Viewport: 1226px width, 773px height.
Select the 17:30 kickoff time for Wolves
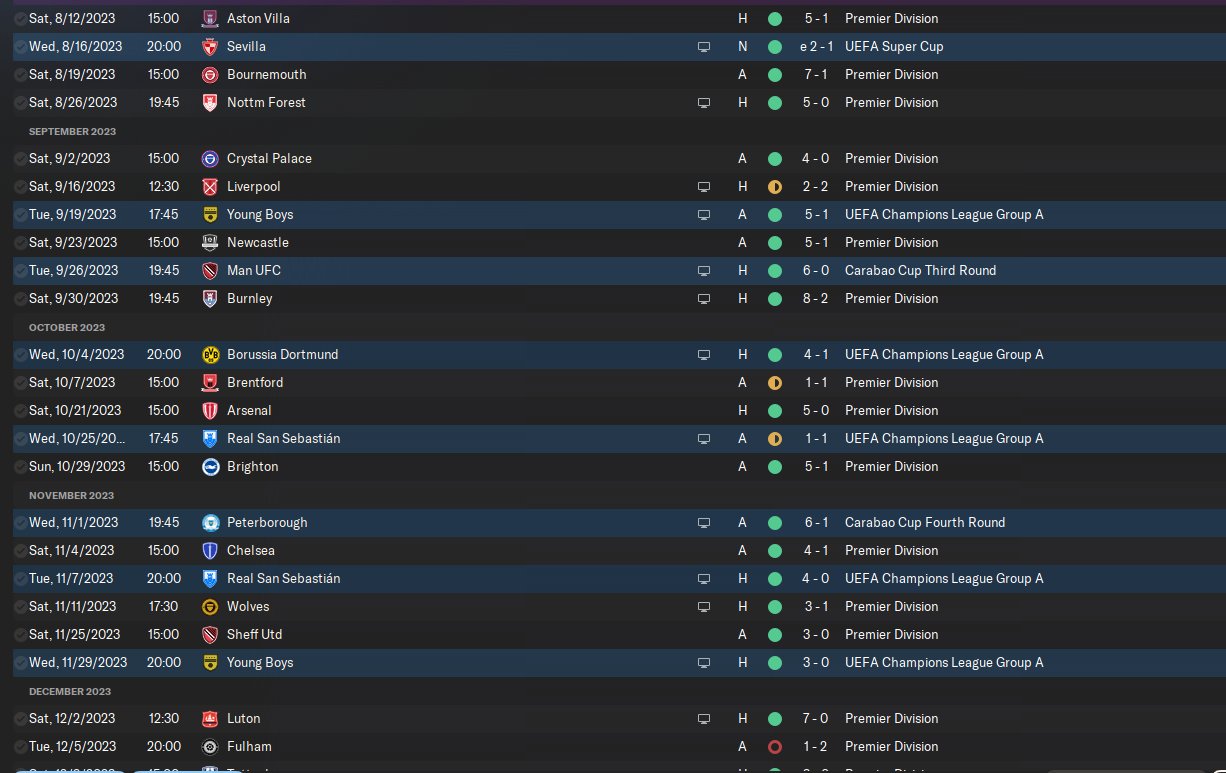coord(163,606)
